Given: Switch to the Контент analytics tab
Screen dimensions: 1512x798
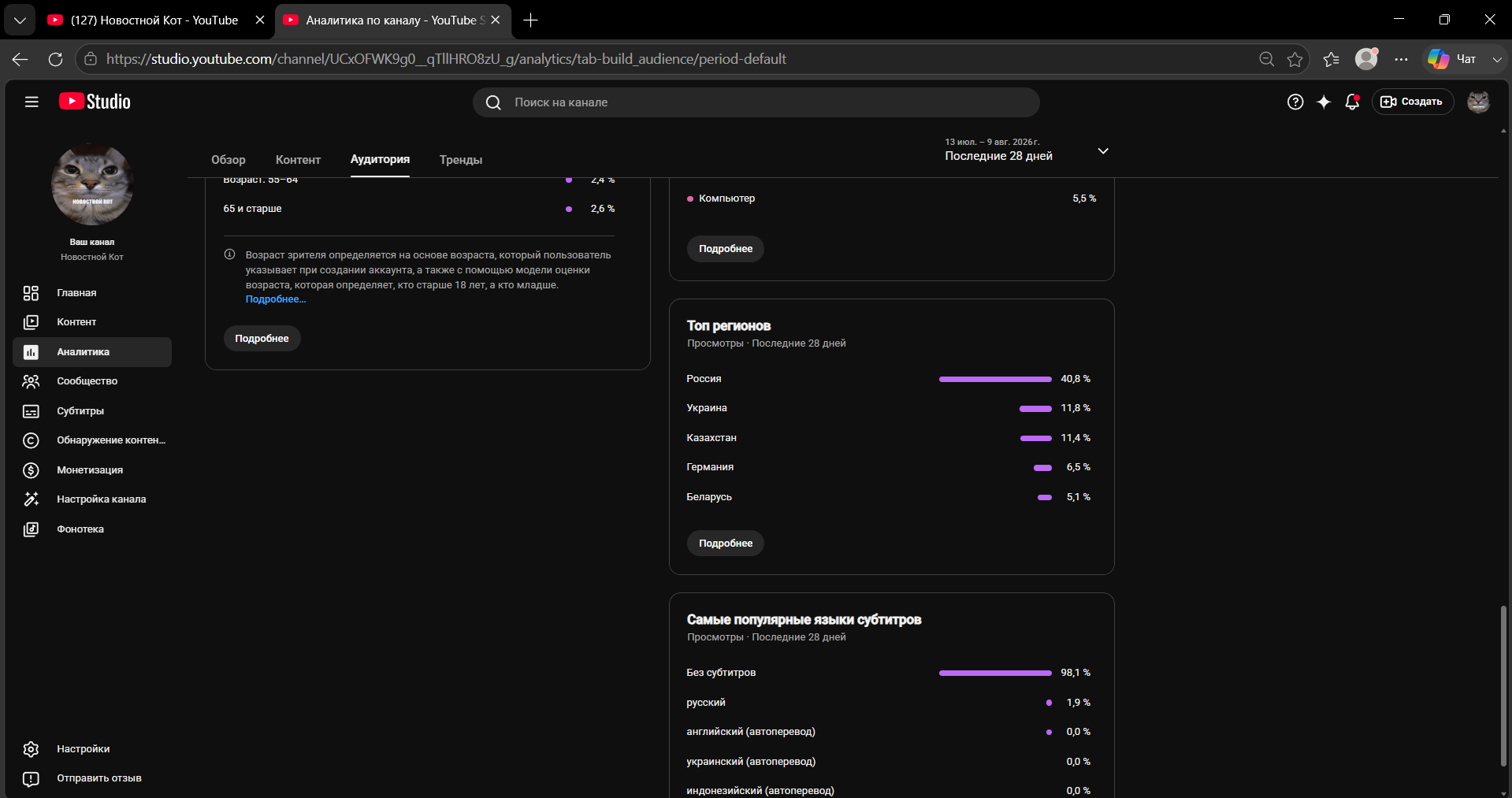Looking at the screenshot, I should [298, 160].
